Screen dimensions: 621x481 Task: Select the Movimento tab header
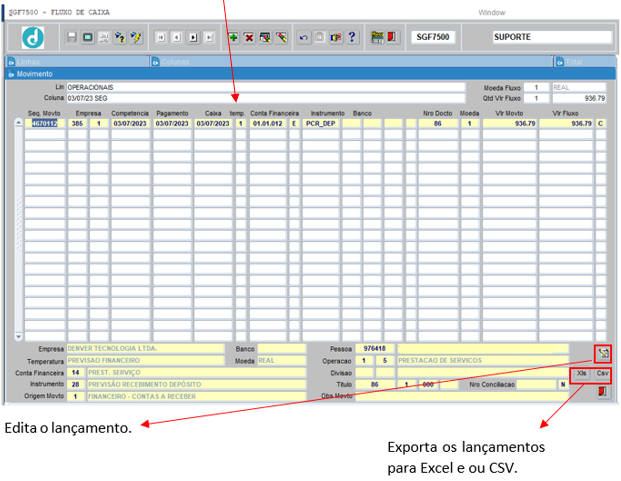[310, 74]
